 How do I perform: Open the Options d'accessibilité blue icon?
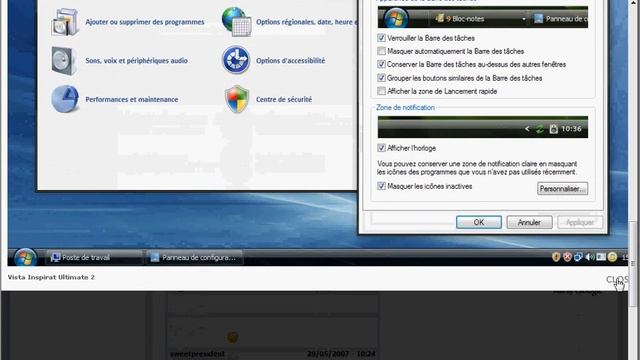point(236,60)
